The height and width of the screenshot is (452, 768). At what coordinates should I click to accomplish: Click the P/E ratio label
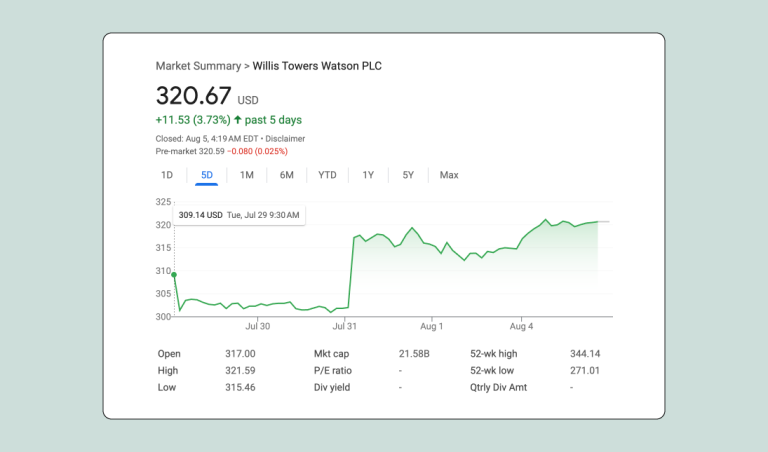333,371
